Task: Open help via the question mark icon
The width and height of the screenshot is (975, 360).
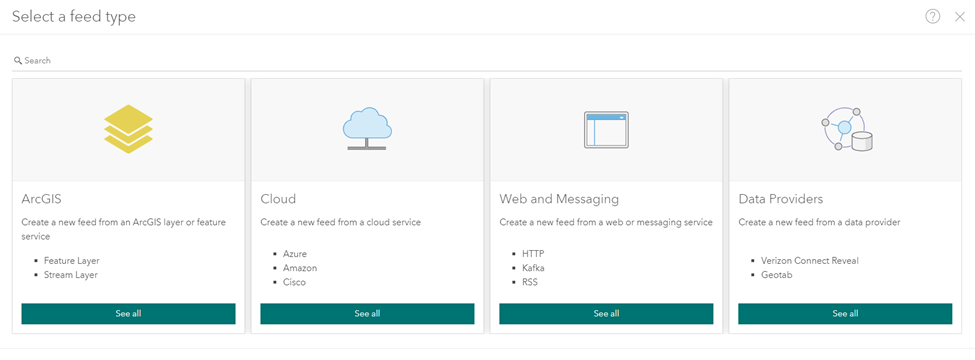Action: click(933, 17)
